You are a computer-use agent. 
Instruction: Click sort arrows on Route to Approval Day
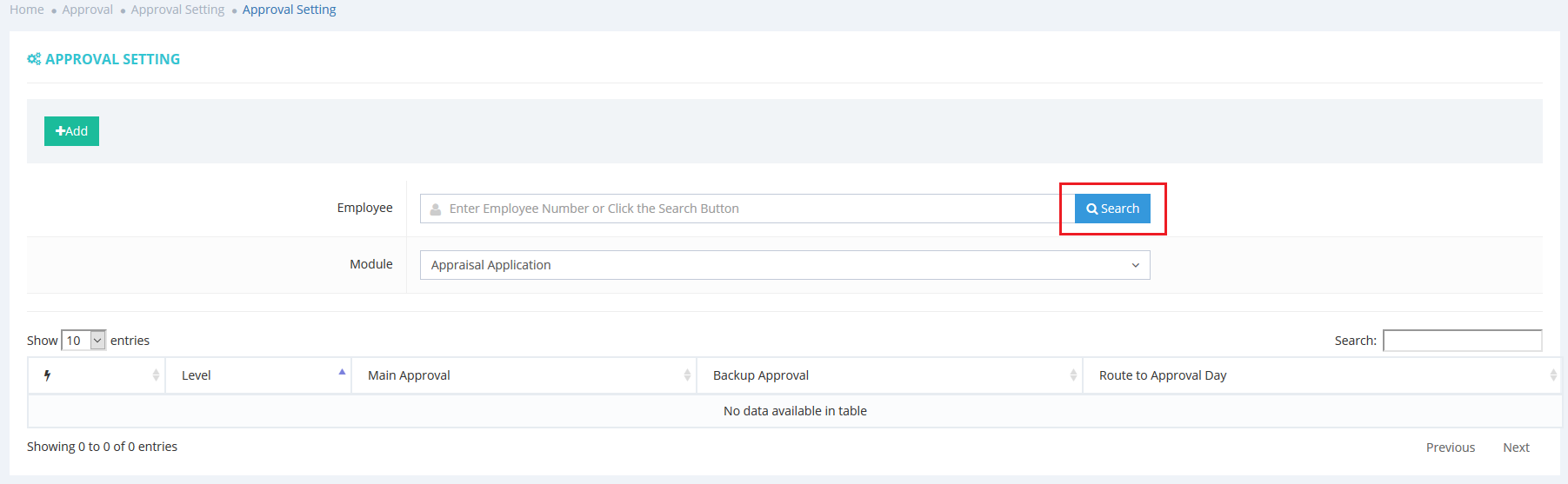tap(1552, 375)
